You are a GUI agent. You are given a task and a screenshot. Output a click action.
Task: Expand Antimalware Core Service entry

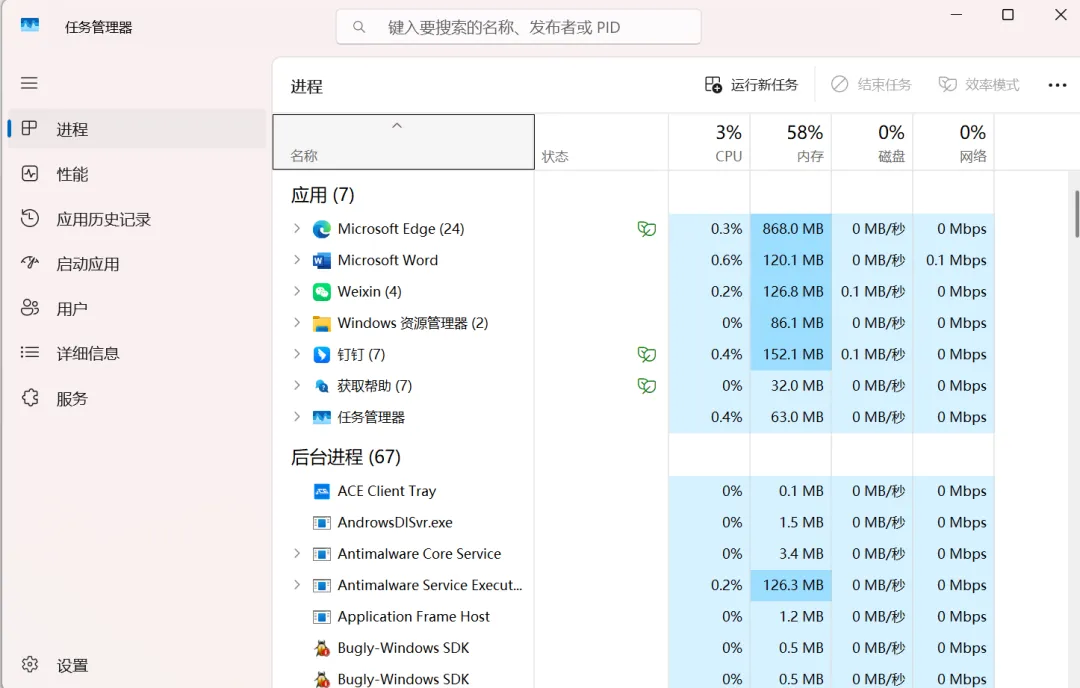point(297,554)
